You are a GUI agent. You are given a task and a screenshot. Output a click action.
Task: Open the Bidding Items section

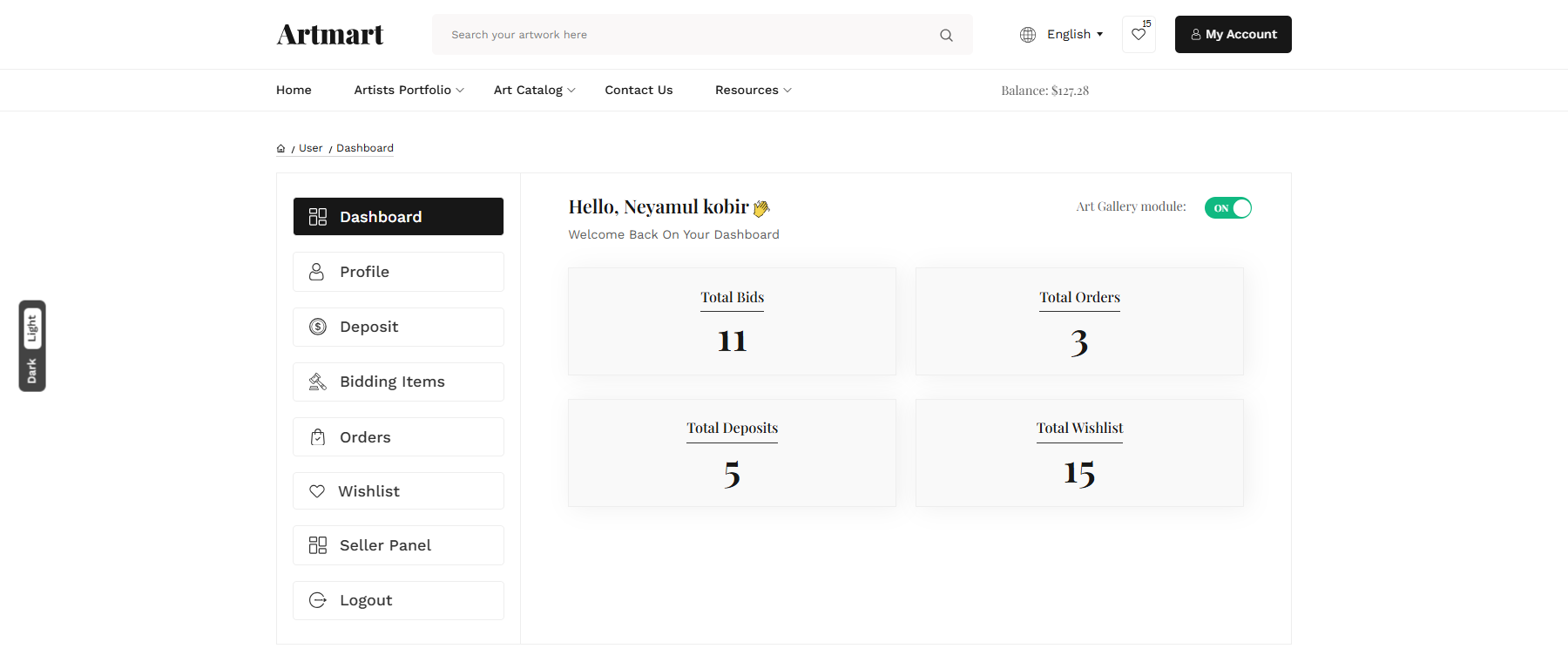point(398,382)
